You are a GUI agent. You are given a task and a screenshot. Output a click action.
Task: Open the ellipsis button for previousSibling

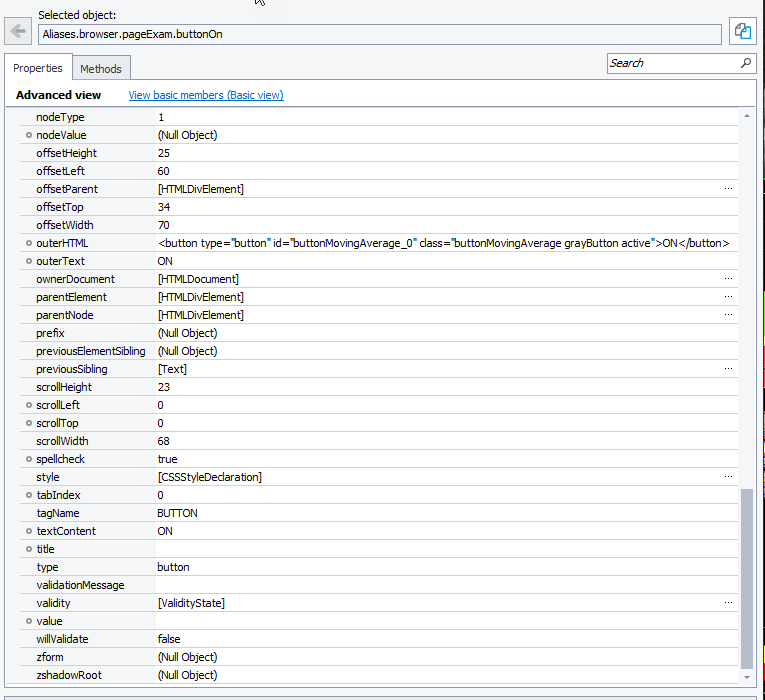coord(728,369)
